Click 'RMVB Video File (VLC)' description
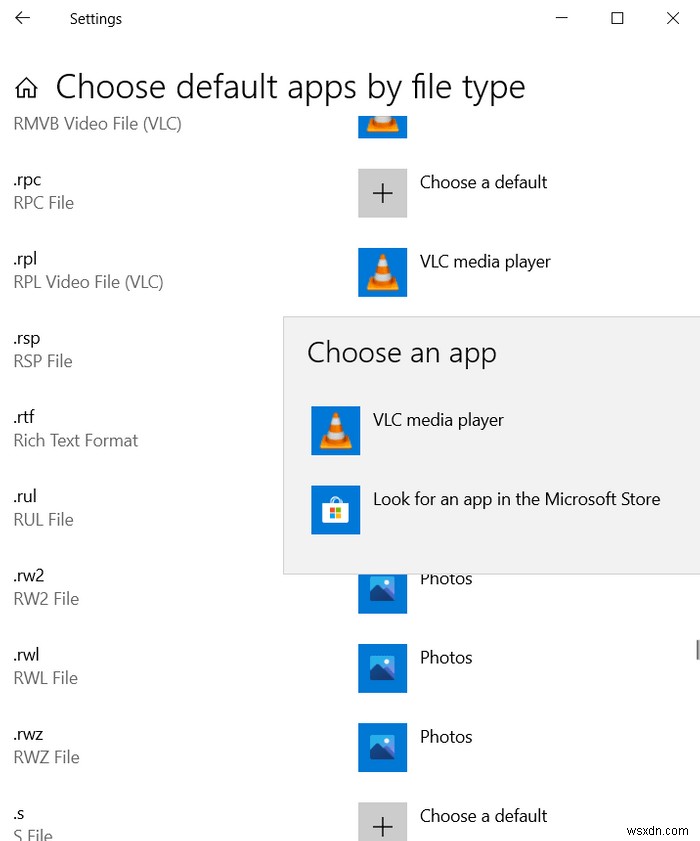Screen dimensions: 700x841 (x=98, y=124)
